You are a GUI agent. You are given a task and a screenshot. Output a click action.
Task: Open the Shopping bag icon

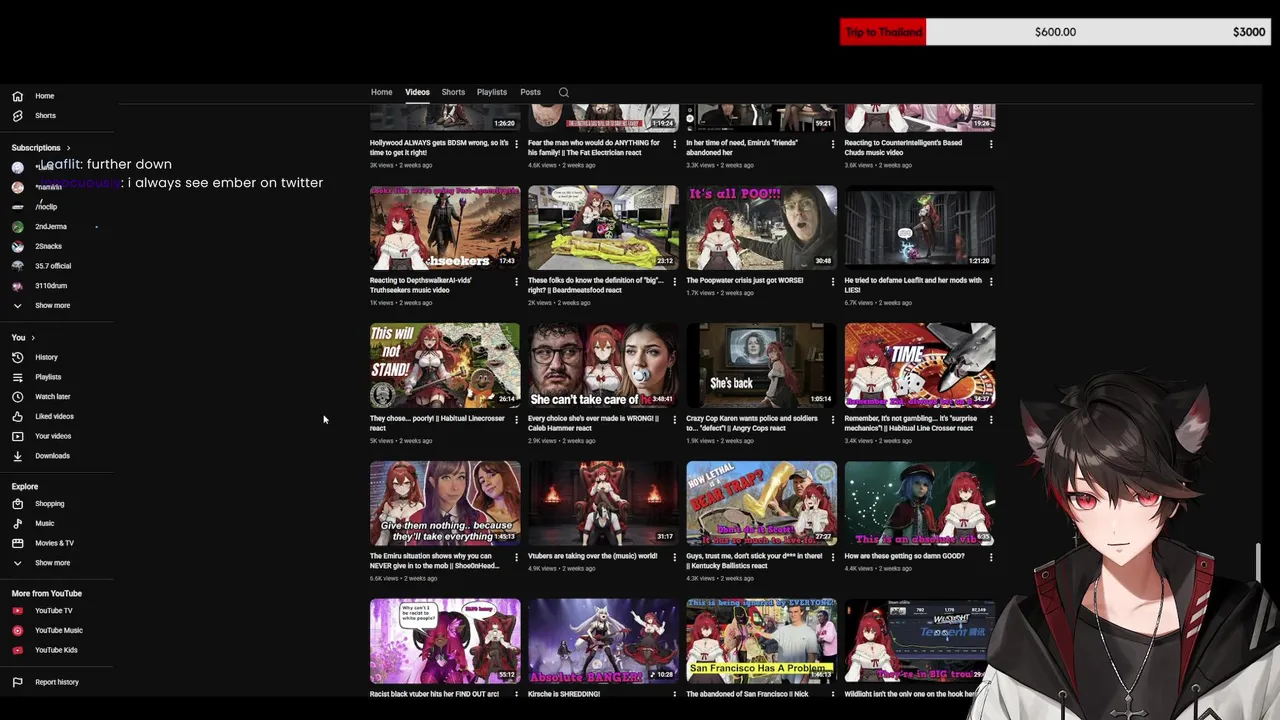click(17, 504)
